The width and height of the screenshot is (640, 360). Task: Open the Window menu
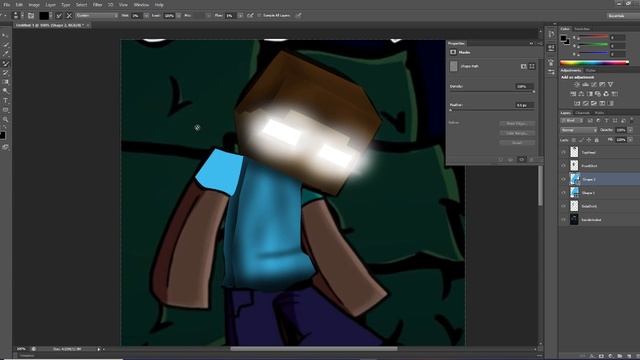(141, 5)
